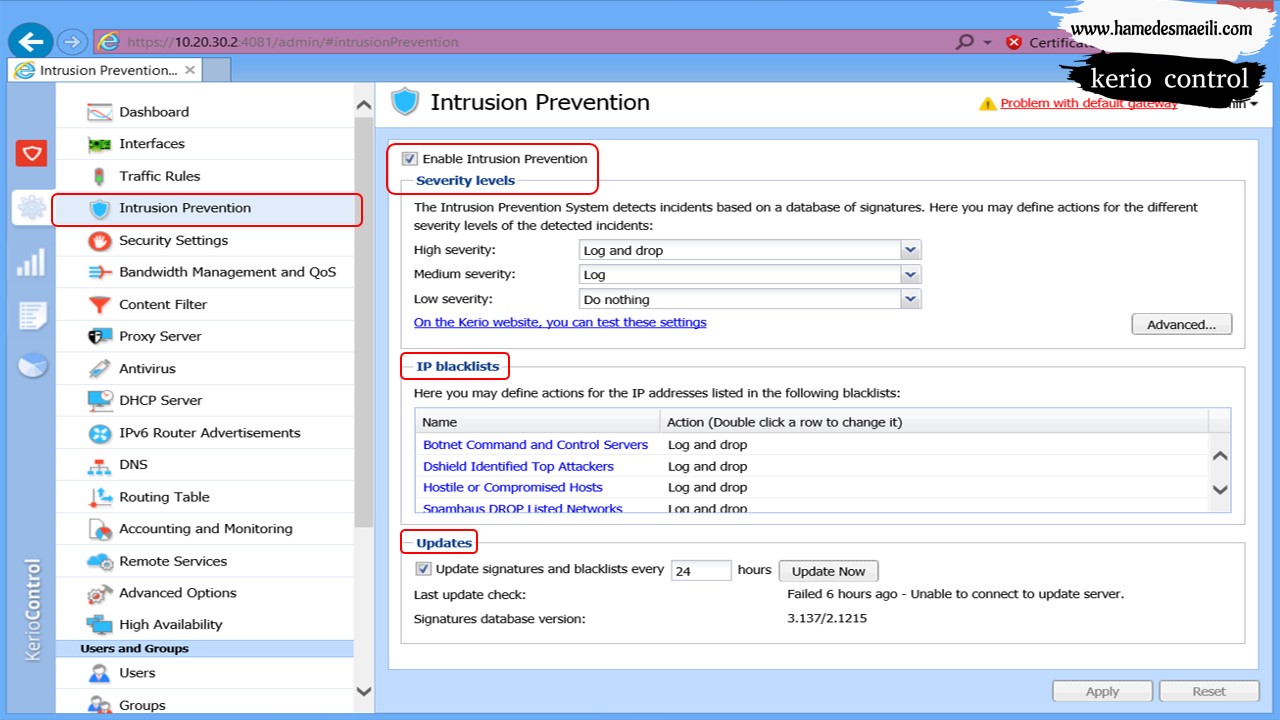
Task: Click the Bandwidth Management and QoS icon
Action: [x=99, y=272]
